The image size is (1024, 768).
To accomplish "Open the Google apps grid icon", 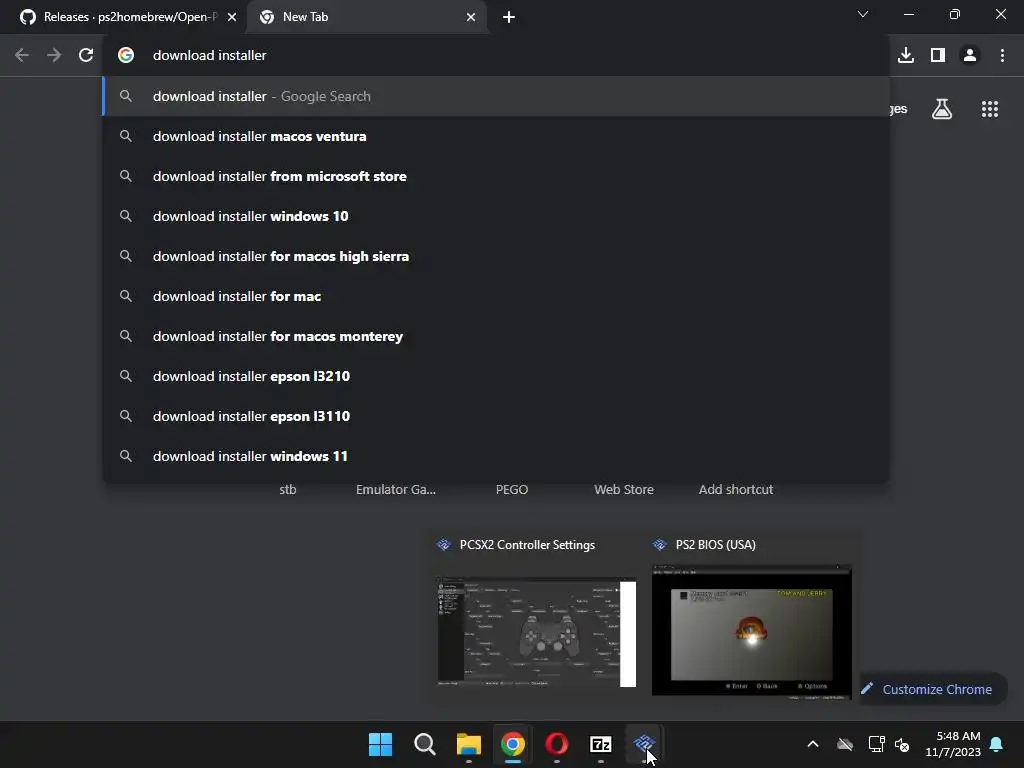I will click(x=990, y=109).
